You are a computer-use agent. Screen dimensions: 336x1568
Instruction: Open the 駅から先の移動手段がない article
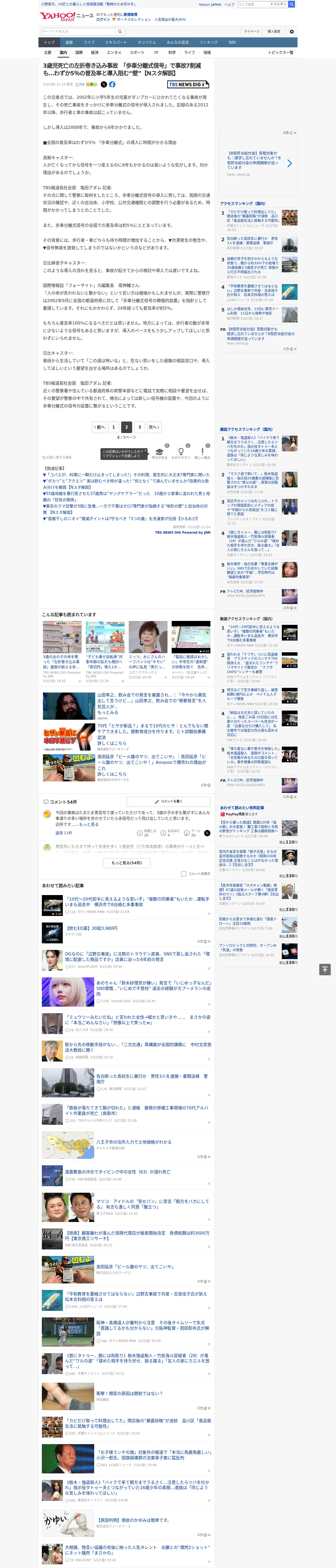coord(138,1047)
